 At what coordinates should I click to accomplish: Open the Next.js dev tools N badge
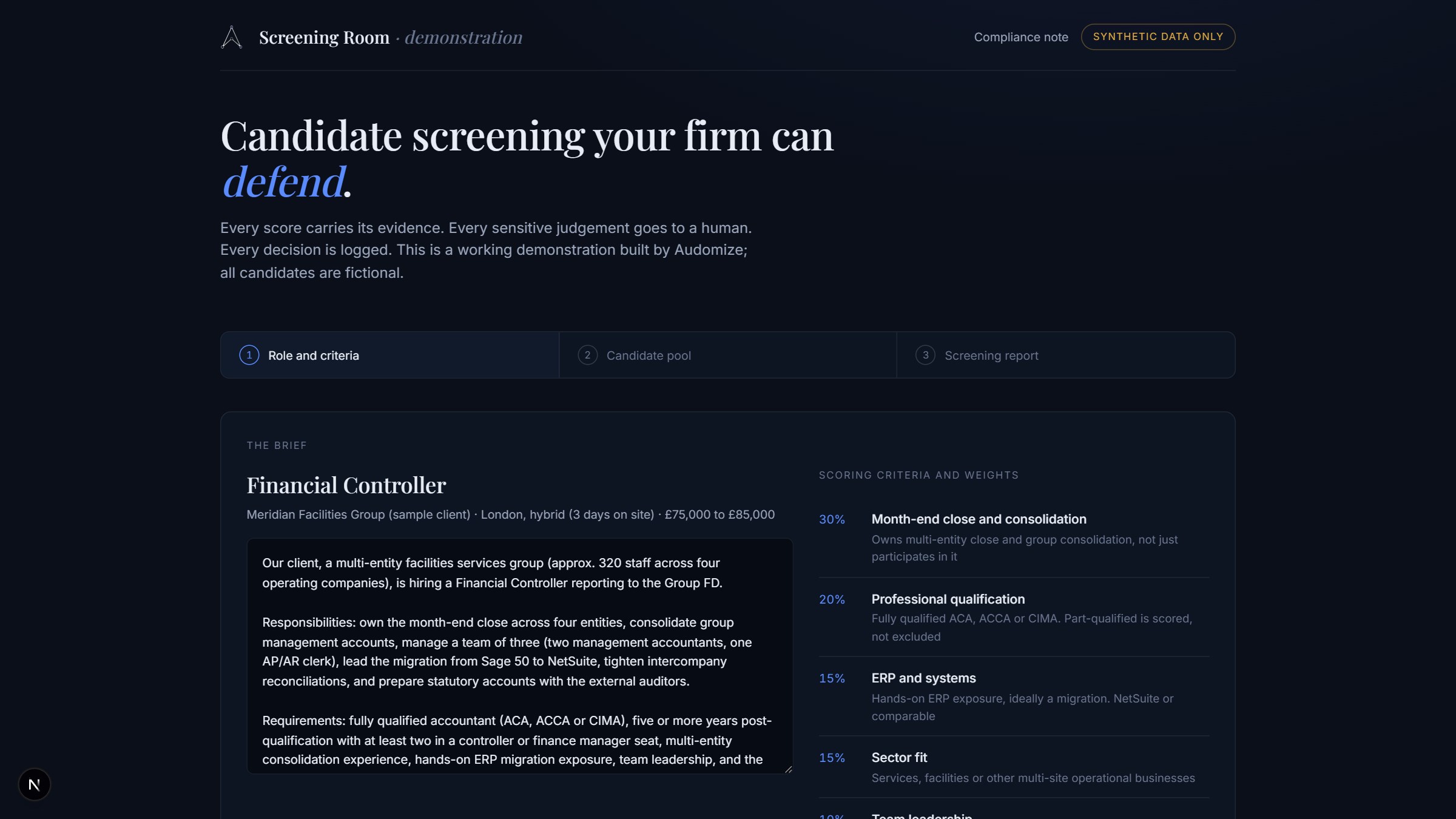[x=35, y=784]
